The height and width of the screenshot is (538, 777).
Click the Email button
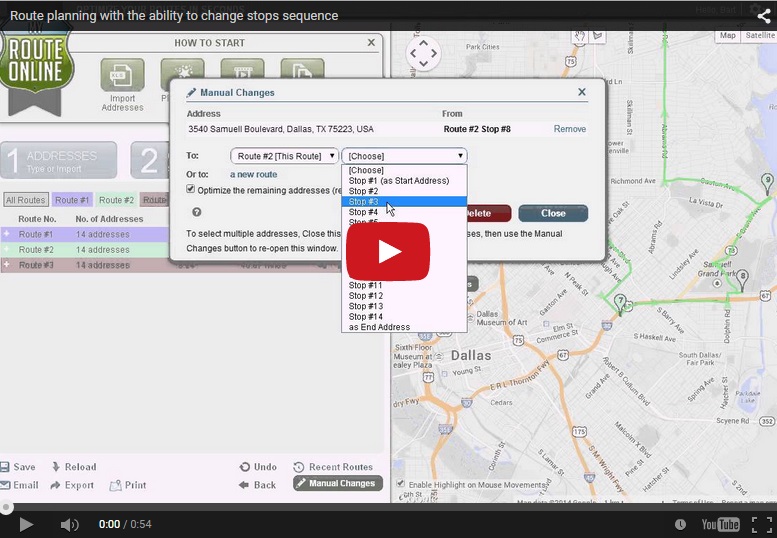[19, 485]
